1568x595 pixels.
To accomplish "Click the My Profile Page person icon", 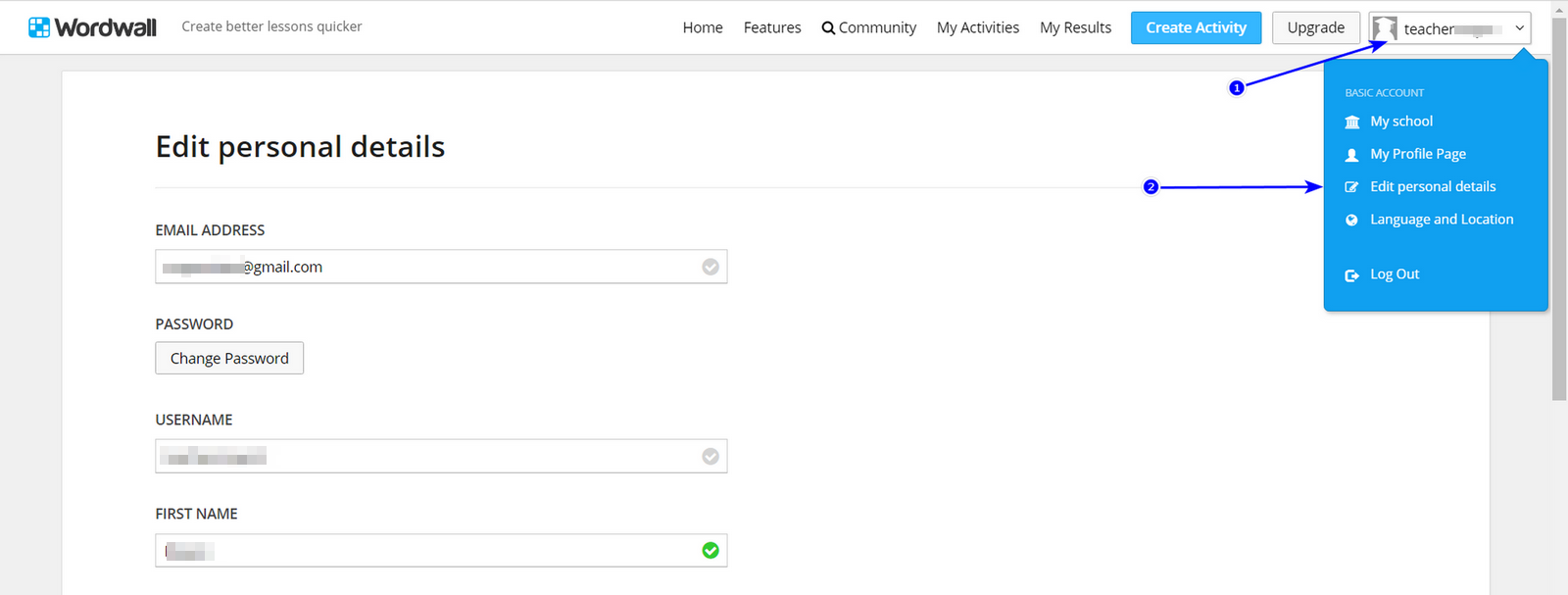I will 1352,155.
